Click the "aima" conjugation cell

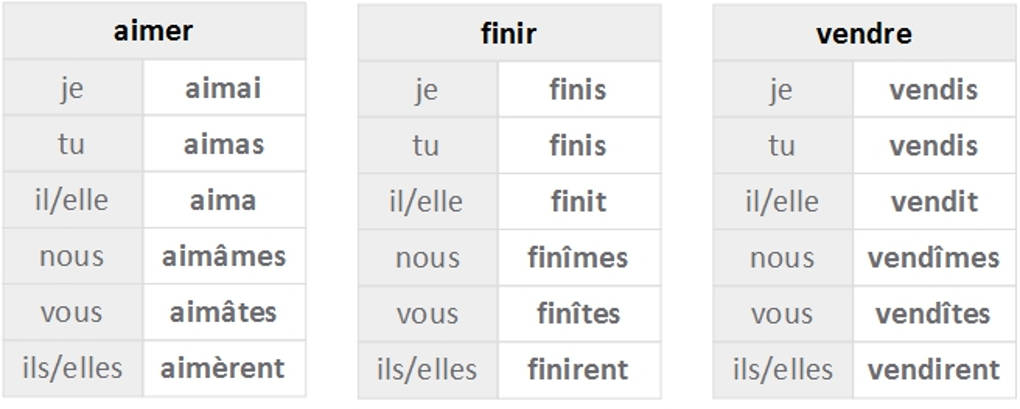pos(223,200)
